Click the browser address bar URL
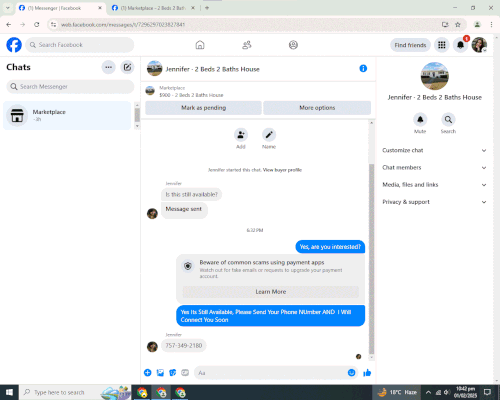 pyautogui.click(x=123, y=25)
